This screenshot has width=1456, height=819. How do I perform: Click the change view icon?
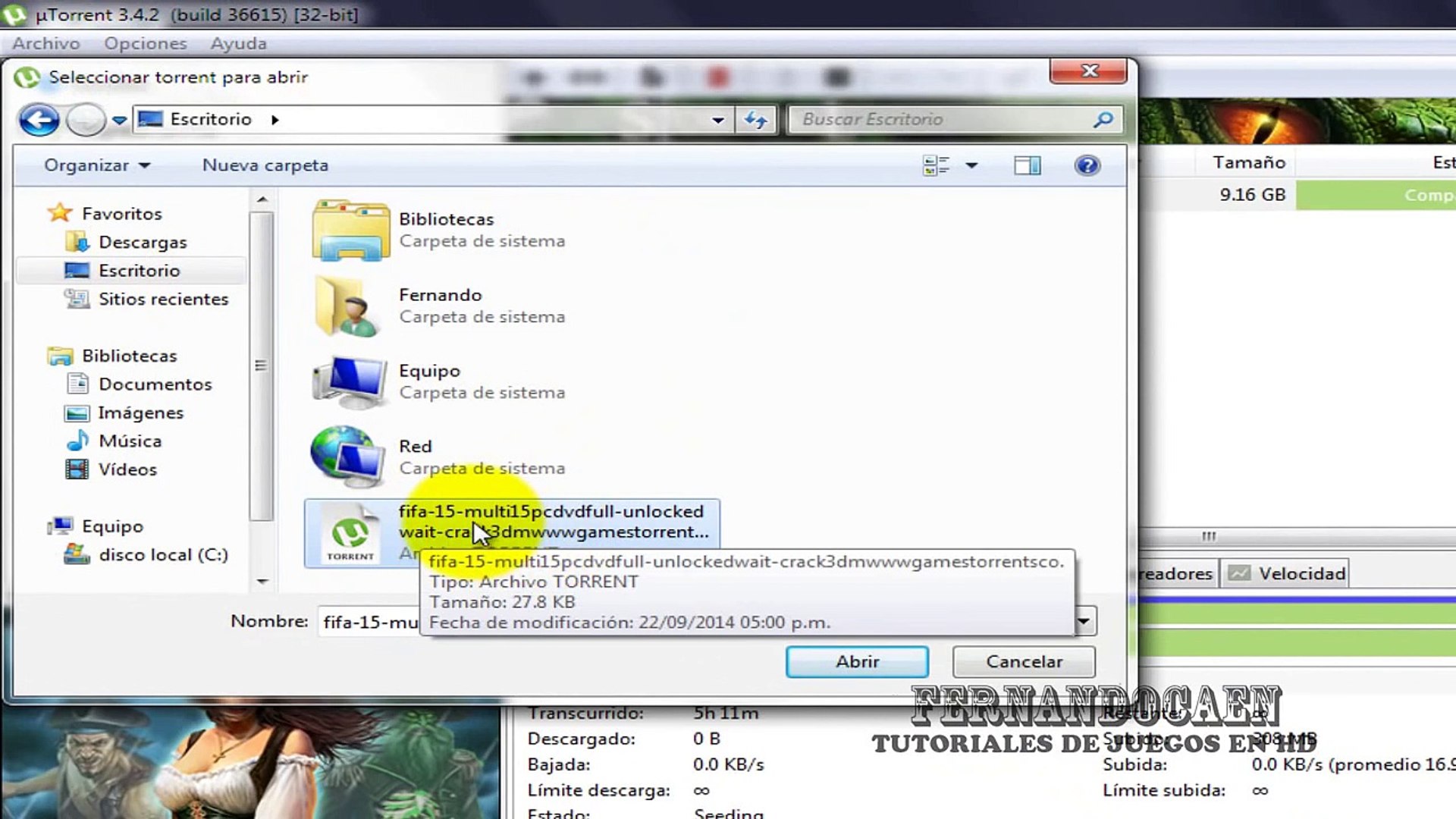coord(936,165)
